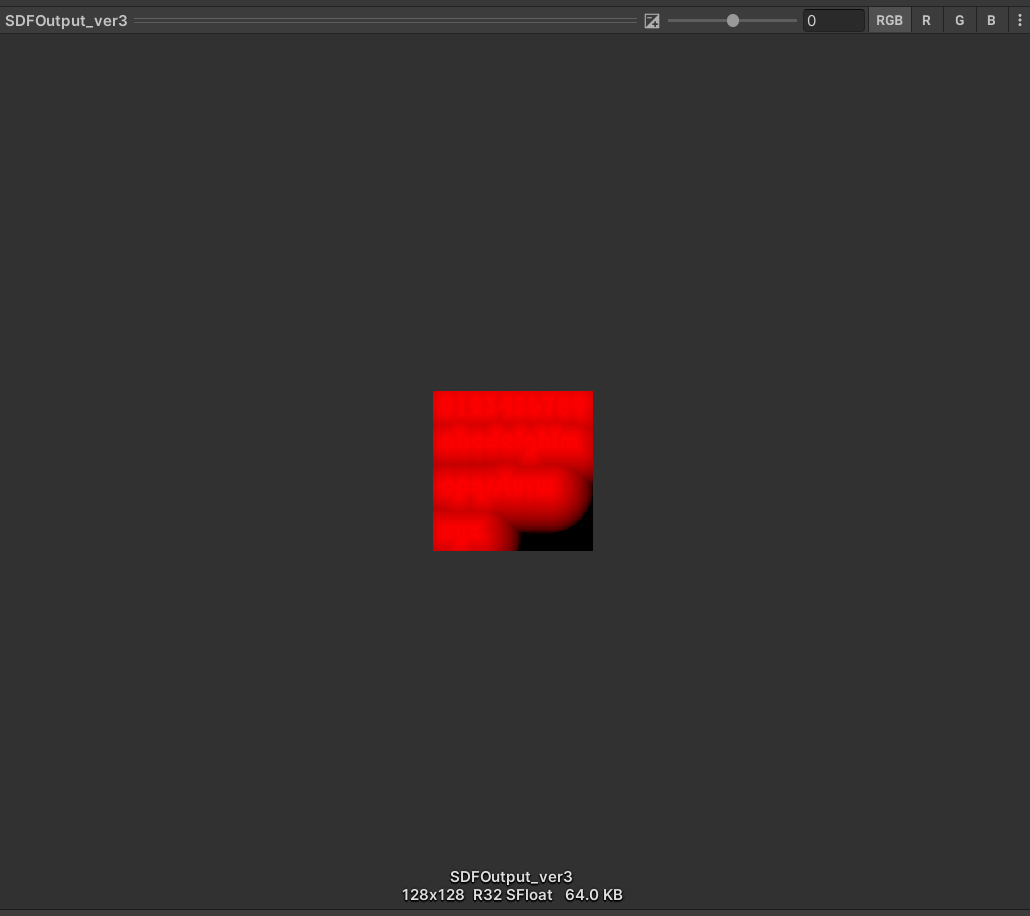
Task: Select the kebab menu at the toolbar's far right
Action: 1019,20
